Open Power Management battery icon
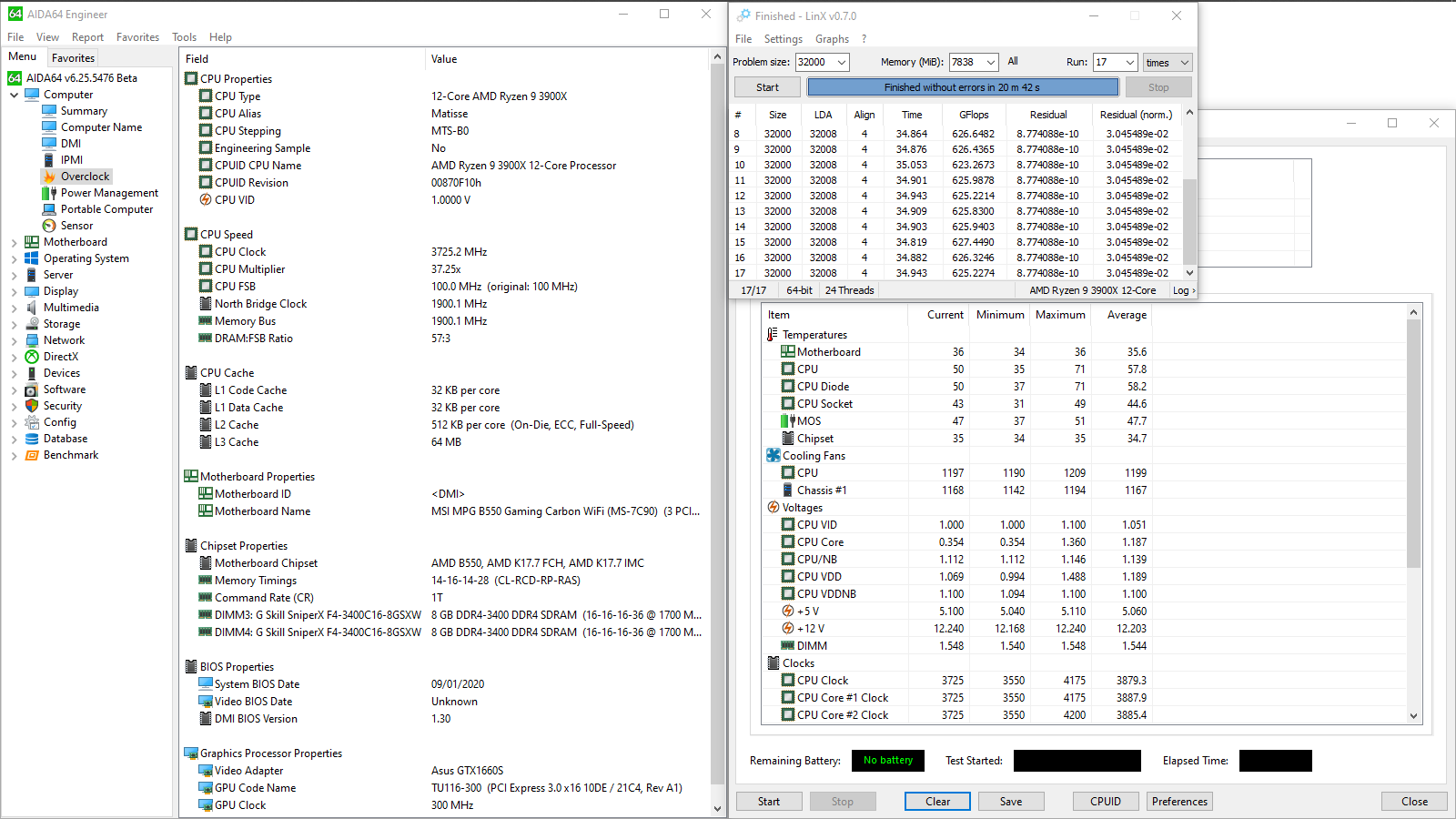 coord(49,193)
